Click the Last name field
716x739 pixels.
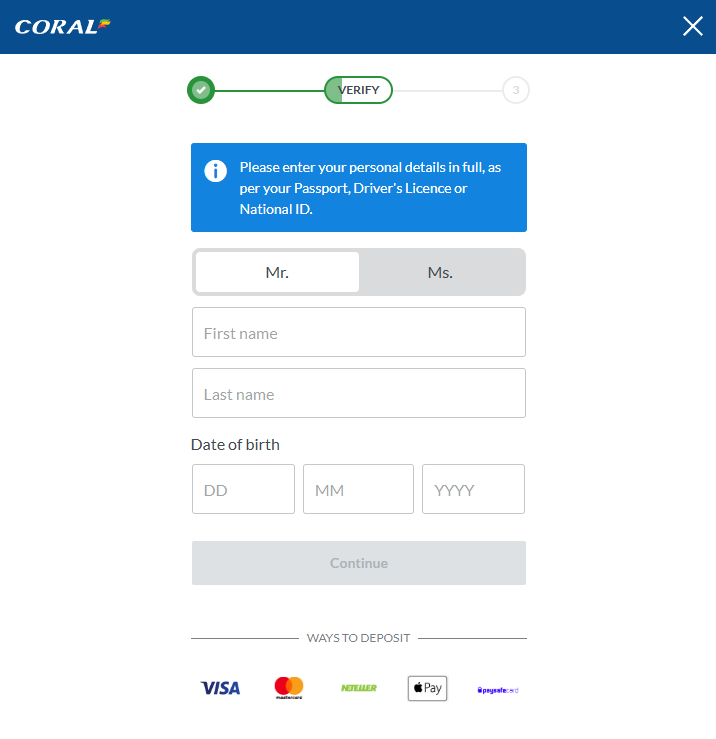pyautogui.click(x=358, y=394)
